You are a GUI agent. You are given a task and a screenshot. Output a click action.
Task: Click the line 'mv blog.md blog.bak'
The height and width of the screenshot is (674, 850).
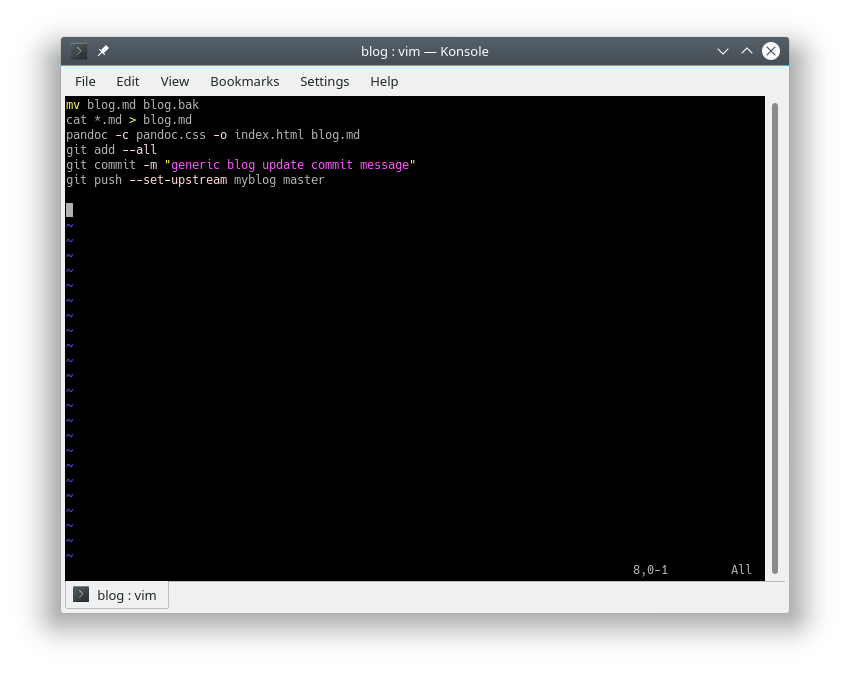(x=132, y=105)
